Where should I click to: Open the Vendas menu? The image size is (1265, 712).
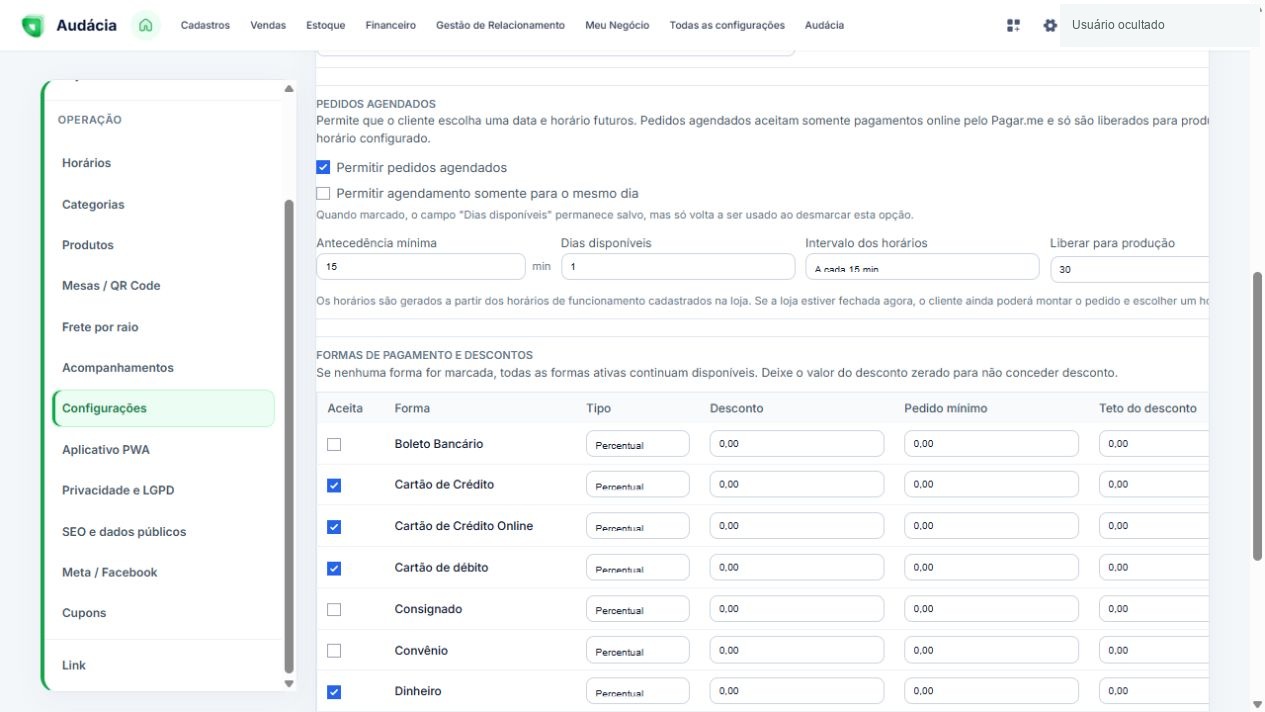[268, 25]
